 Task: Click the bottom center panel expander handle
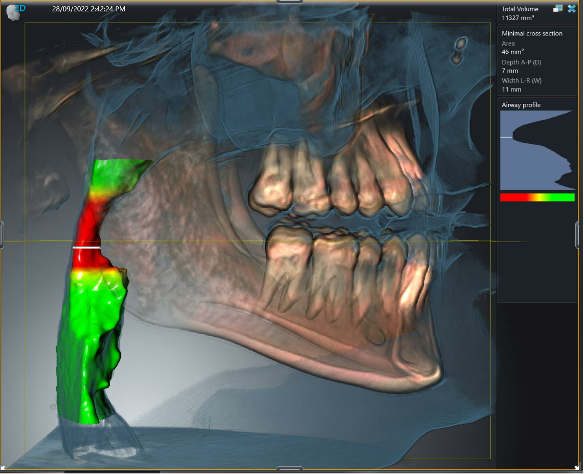[289, 468]
